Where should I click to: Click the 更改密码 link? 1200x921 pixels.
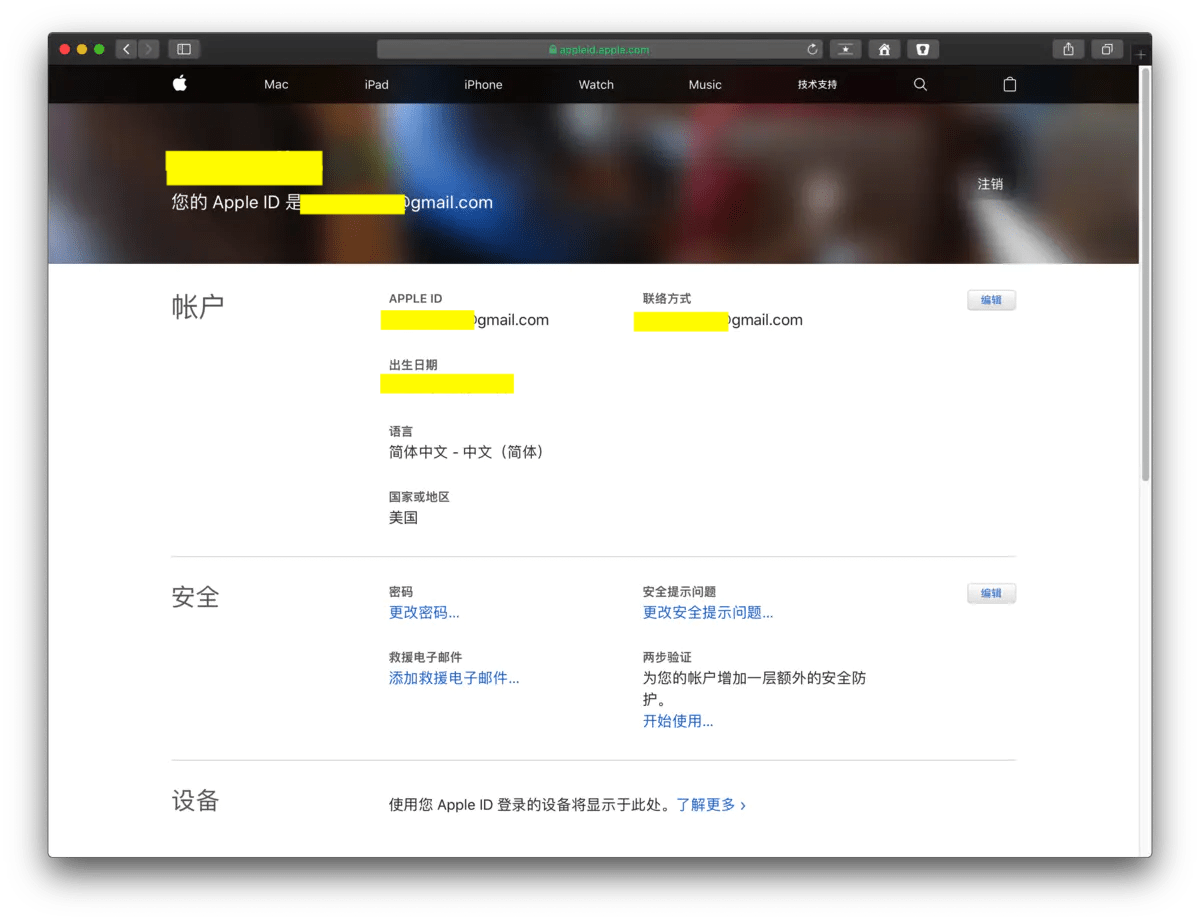pos(424,612)
